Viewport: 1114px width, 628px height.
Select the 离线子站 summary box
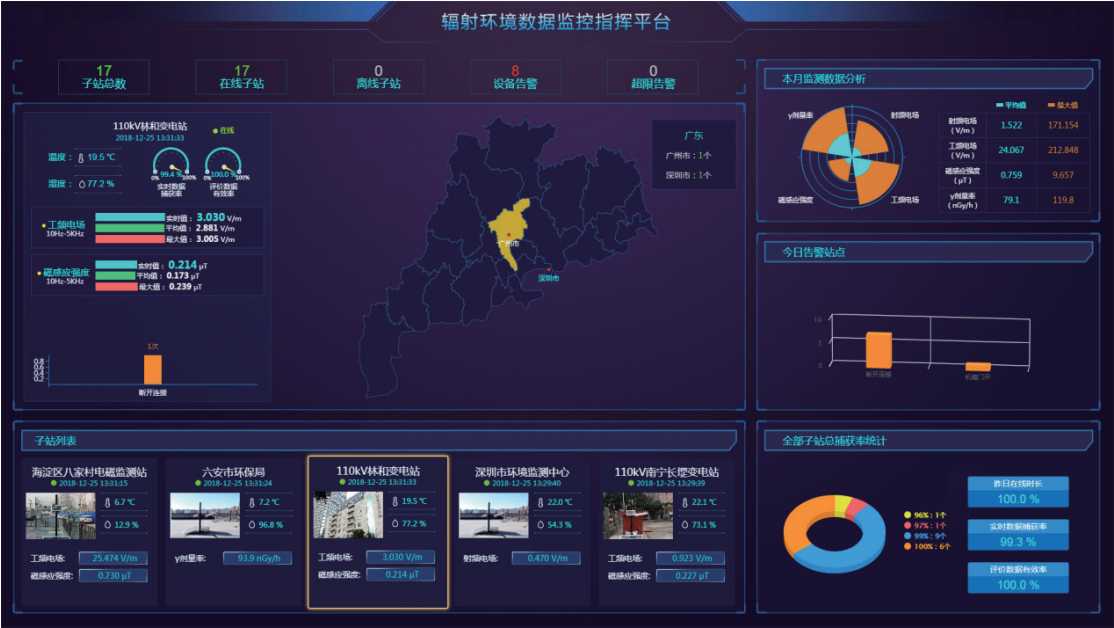(378, 77)
